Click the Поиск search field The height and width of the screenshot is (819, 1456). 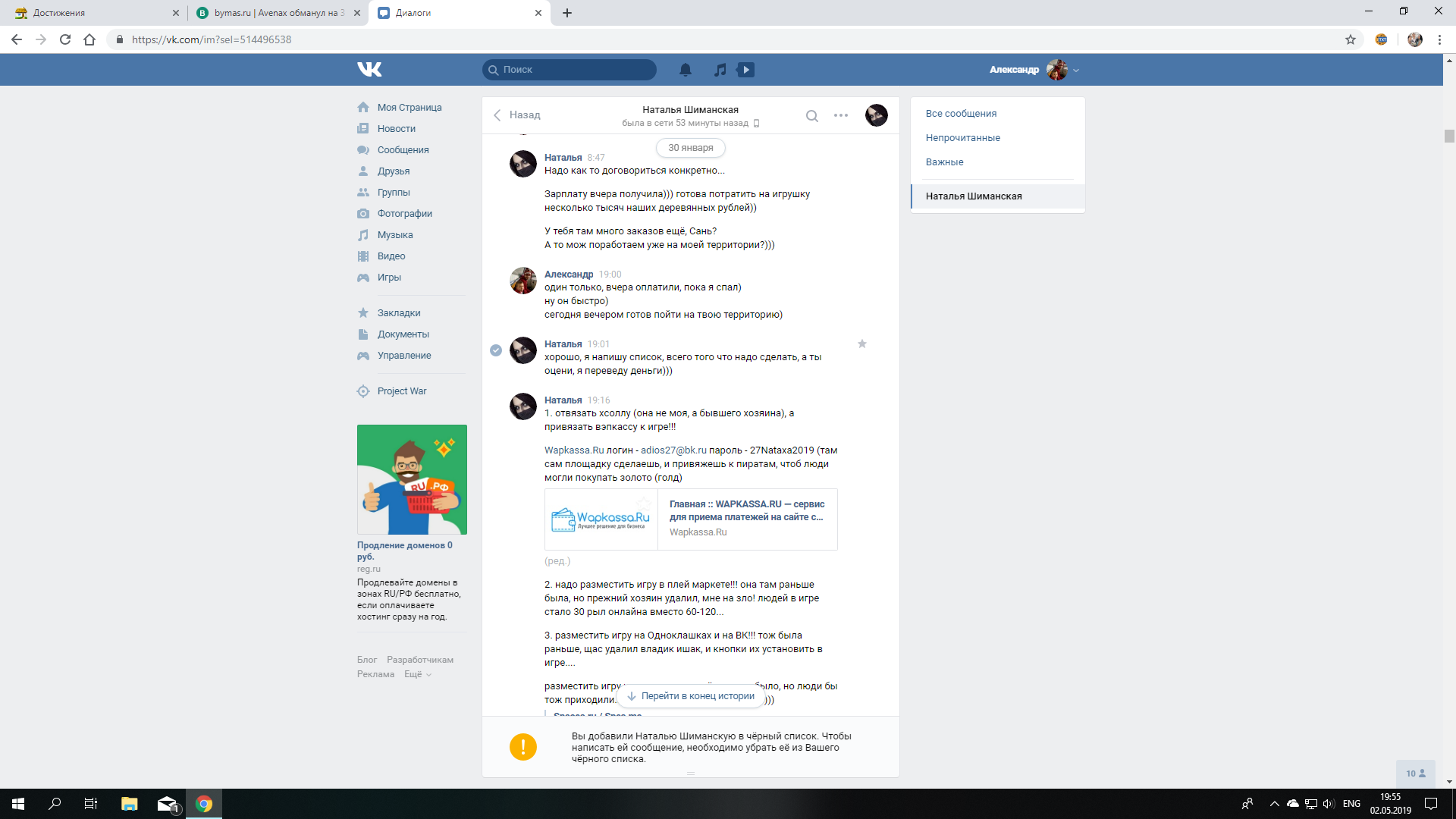pos(569,70)
